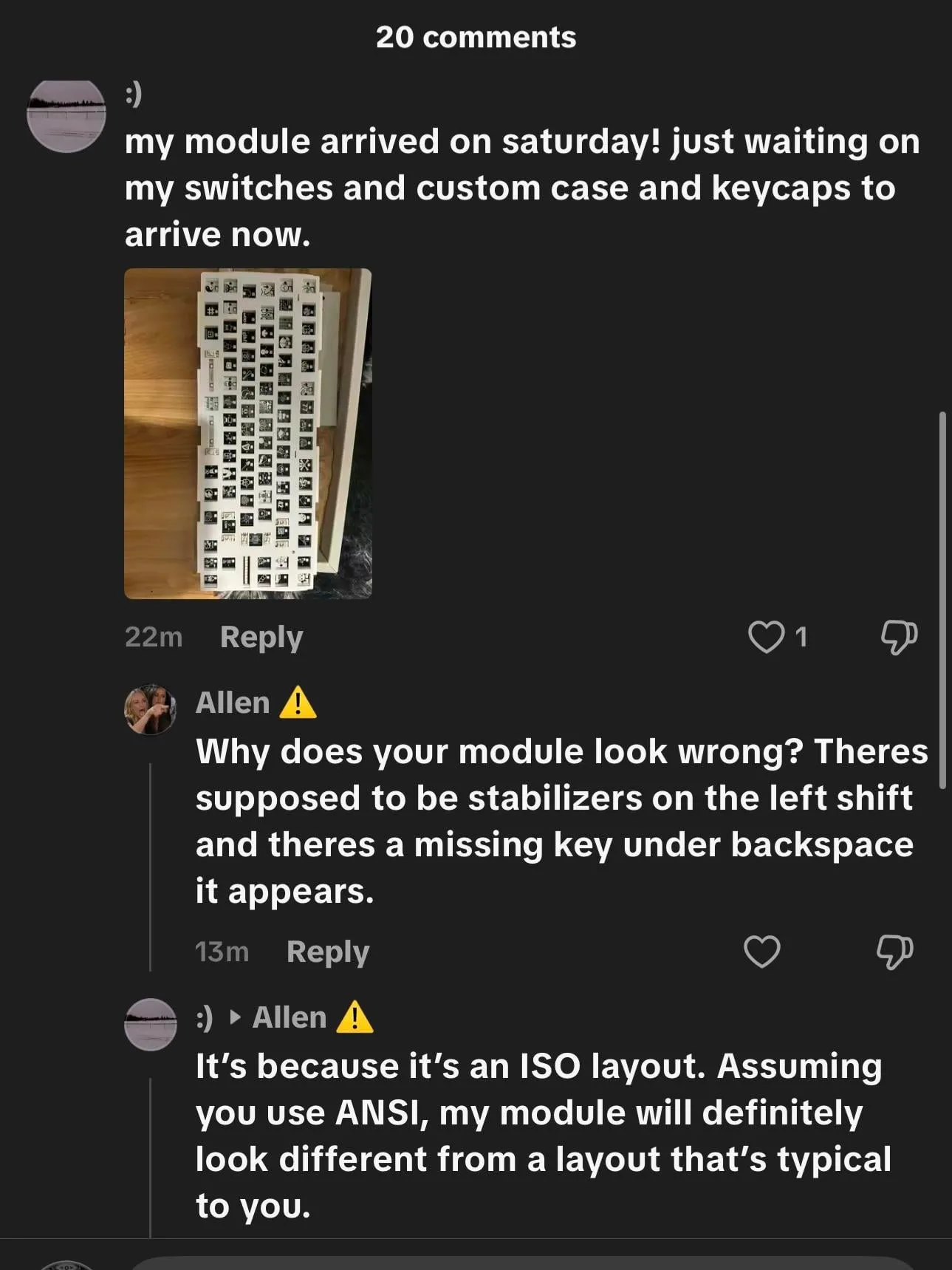
Task: Click the reply arrow pointing to Allen
Action: (236, 1017)
